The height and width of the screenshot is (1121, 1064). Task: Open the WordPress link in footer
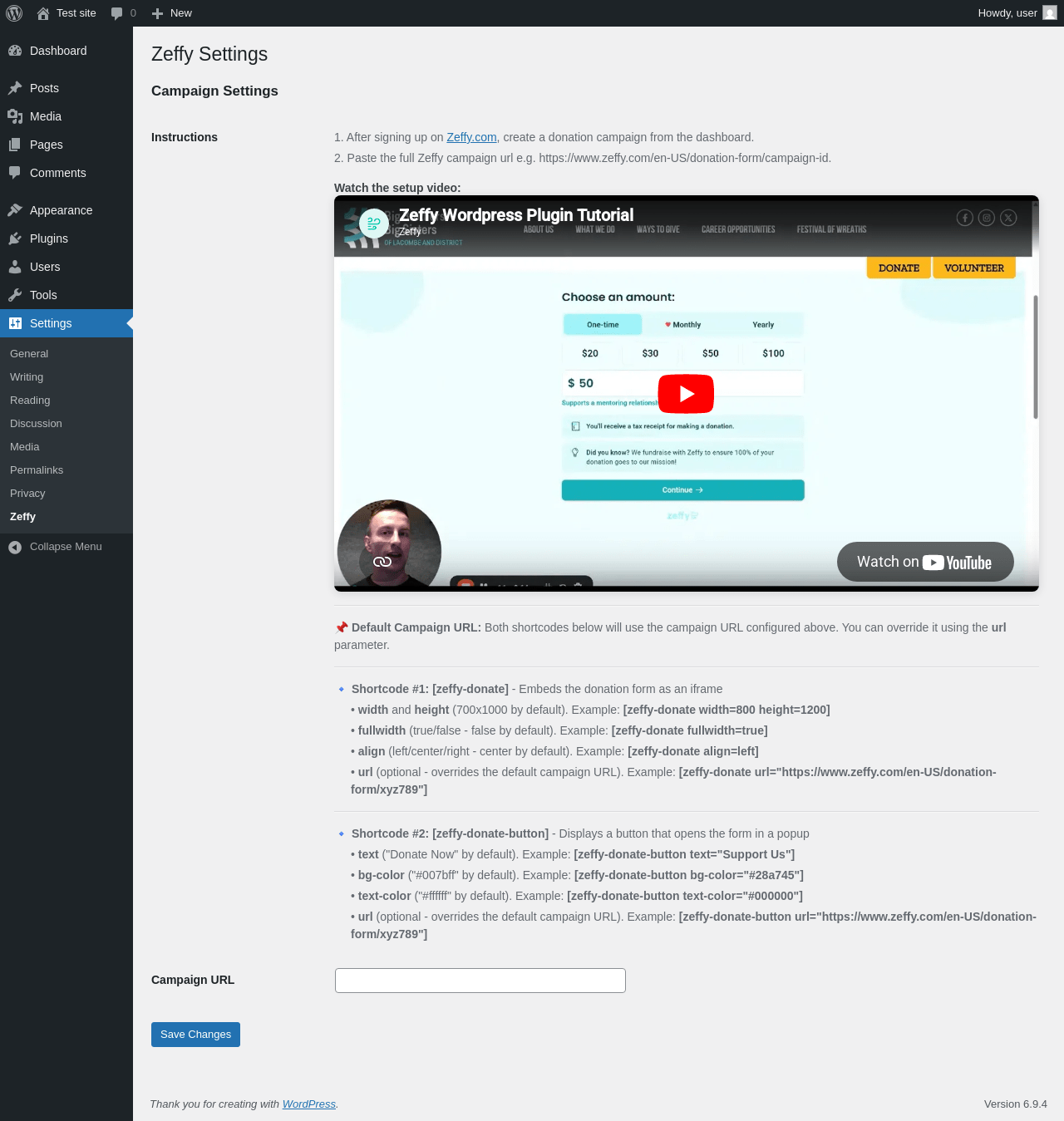point(309,1104)
